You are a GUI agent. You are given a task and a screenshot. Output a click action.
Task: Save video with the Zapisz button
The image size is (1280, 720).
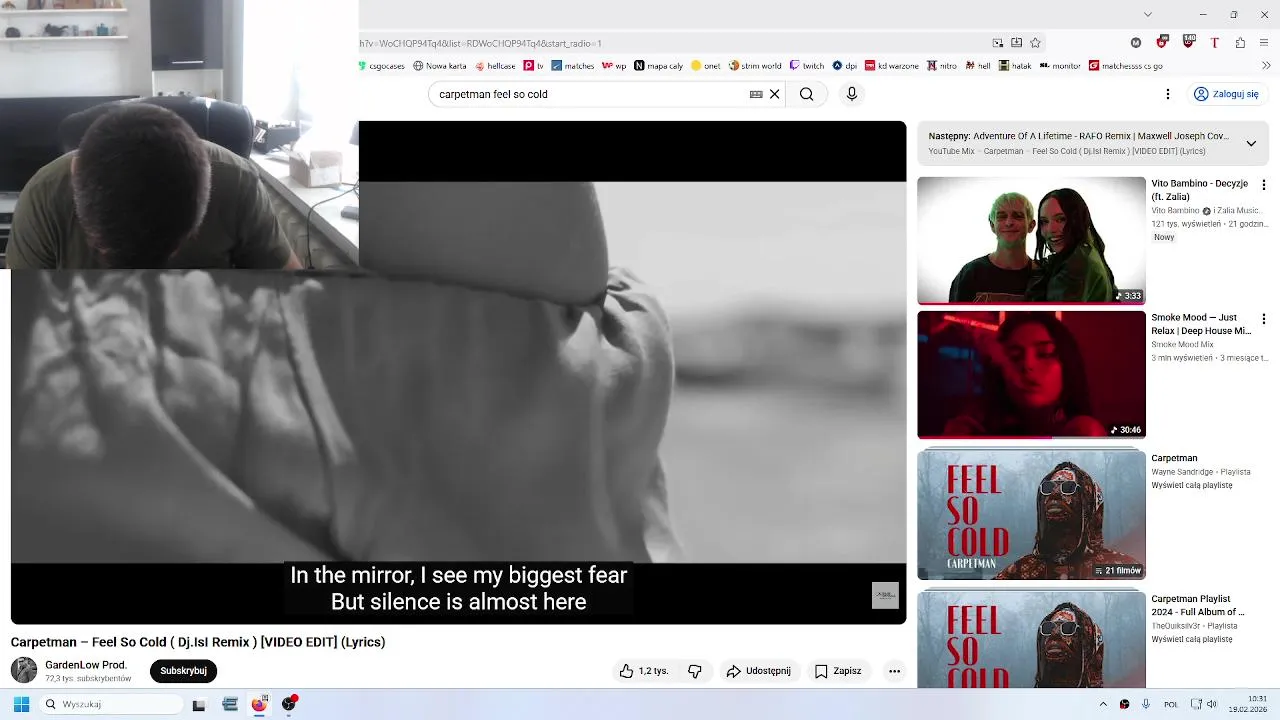point(838,671)
